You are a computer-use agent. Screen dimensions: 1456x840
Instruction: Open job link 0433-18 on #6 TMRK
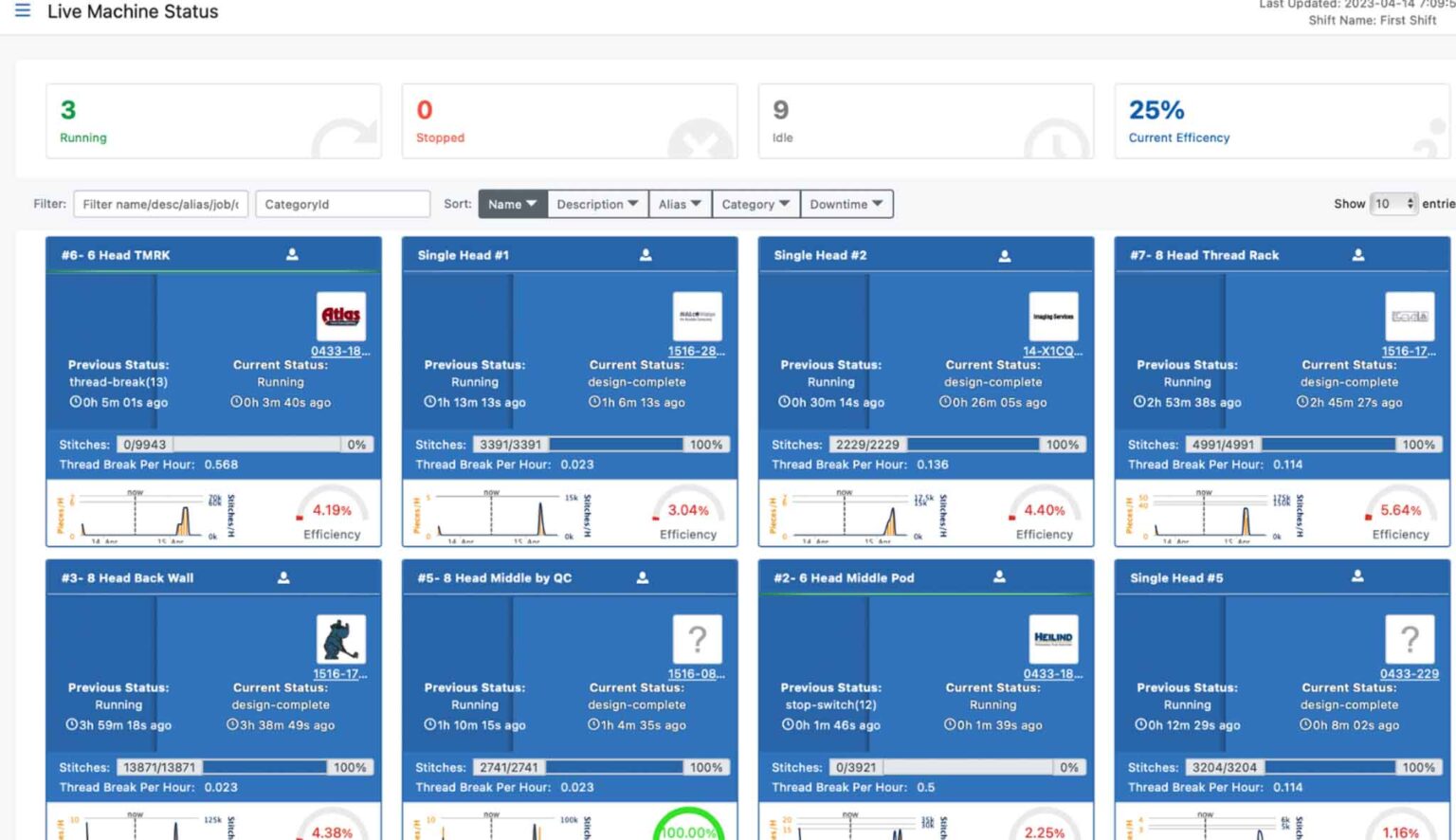pos(340,351)
